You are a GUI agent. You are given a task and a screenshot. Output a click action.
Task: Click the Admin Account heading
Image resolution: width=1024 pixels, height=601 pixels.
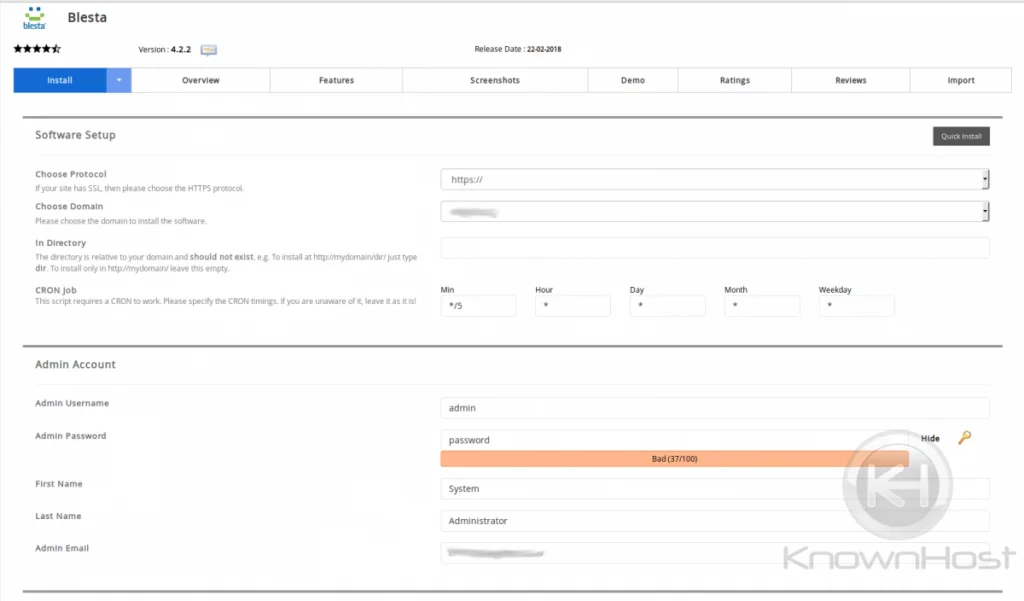(75, 365)
